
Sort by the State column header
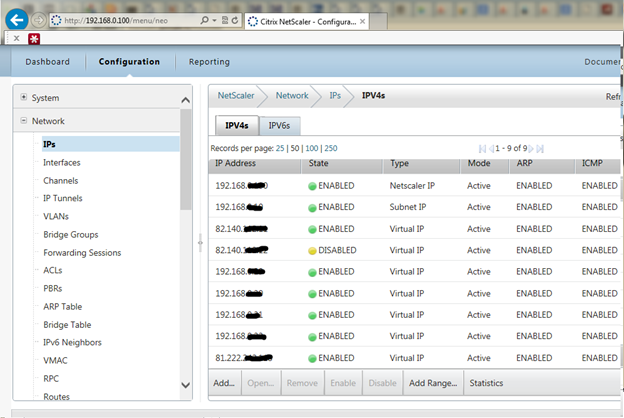(342, 166)
